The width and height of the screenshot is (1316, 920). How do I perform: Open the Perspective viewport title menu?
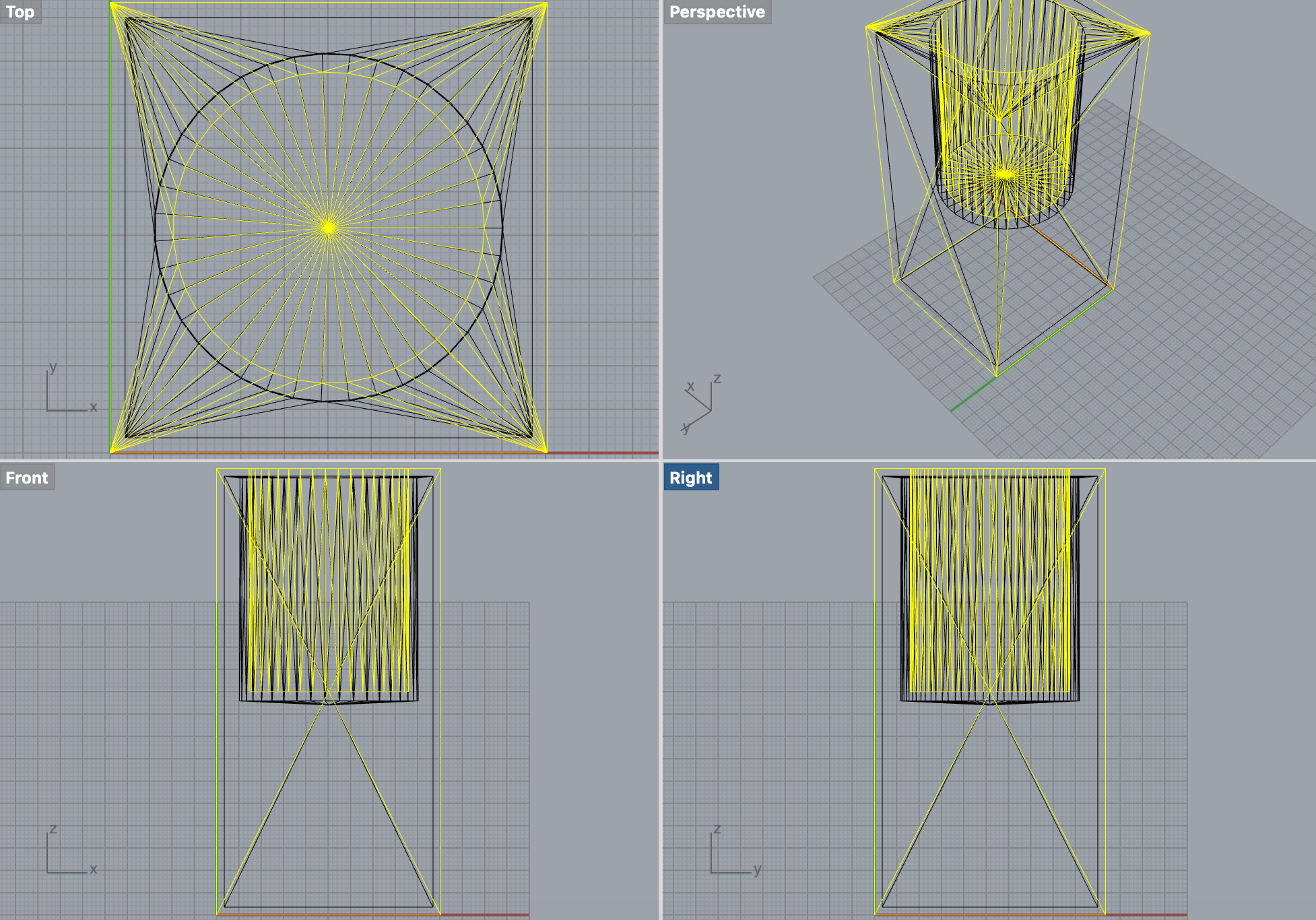coord(717,12)
